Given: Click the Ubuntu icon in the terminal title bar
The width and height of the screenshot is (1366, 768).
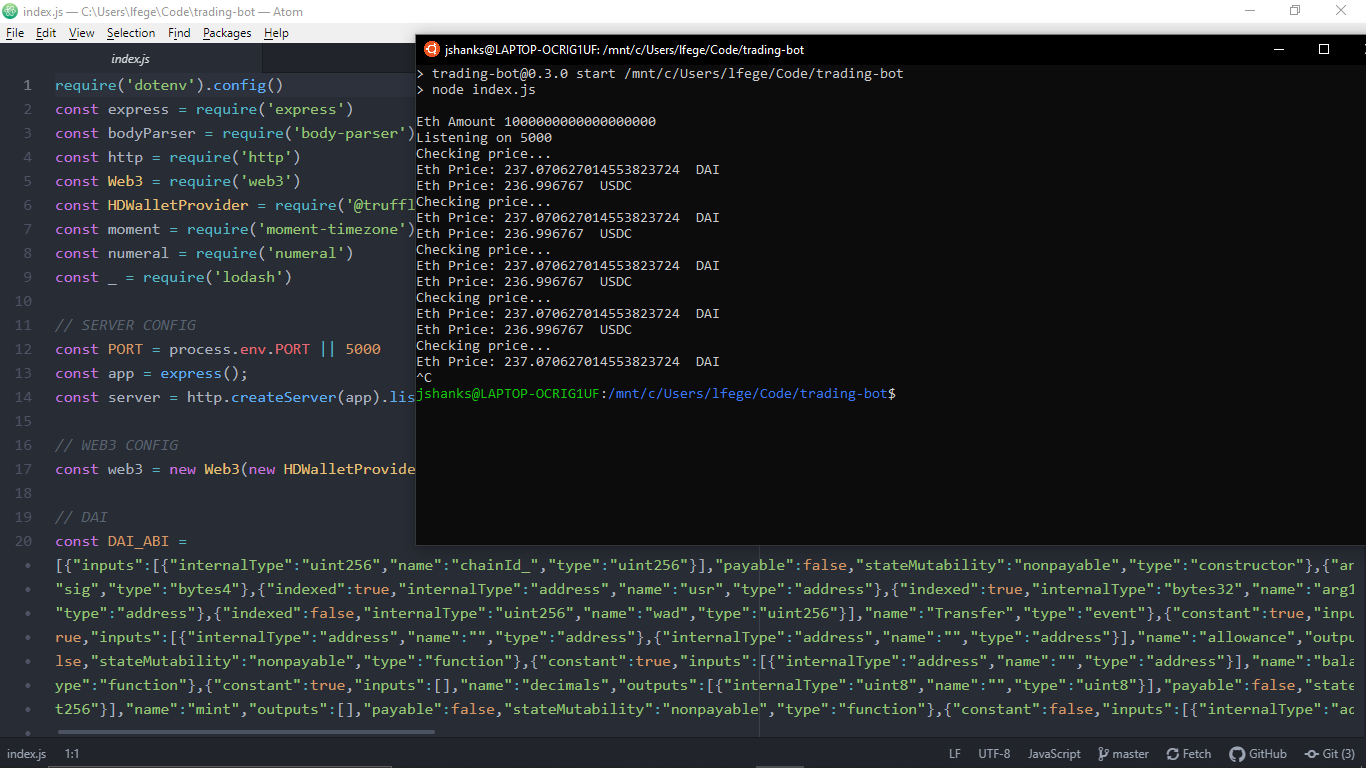Looking at the screenshot, I should [431, 49].
